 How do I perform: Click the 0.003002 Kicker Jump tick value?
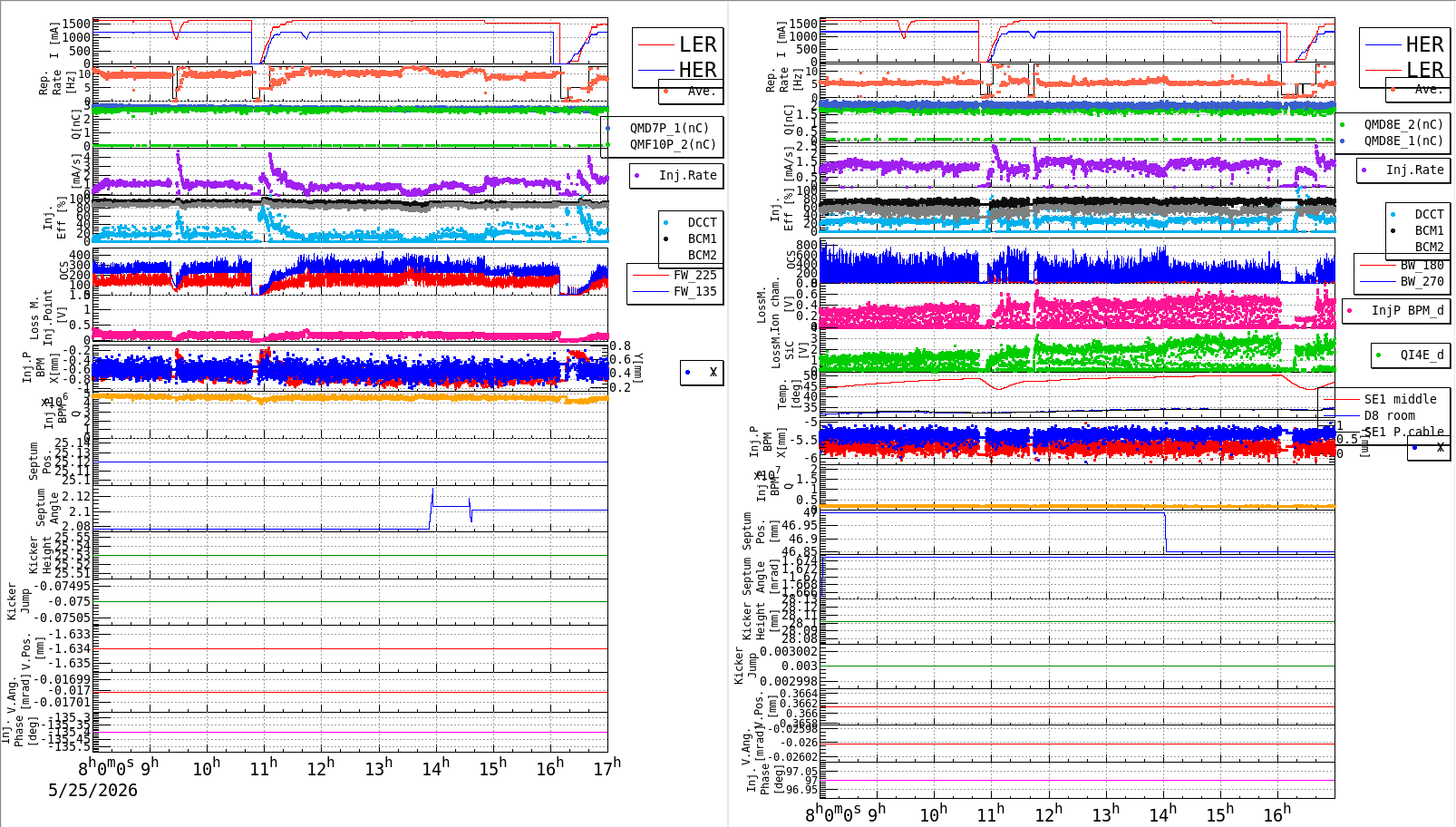click(789, 651)
